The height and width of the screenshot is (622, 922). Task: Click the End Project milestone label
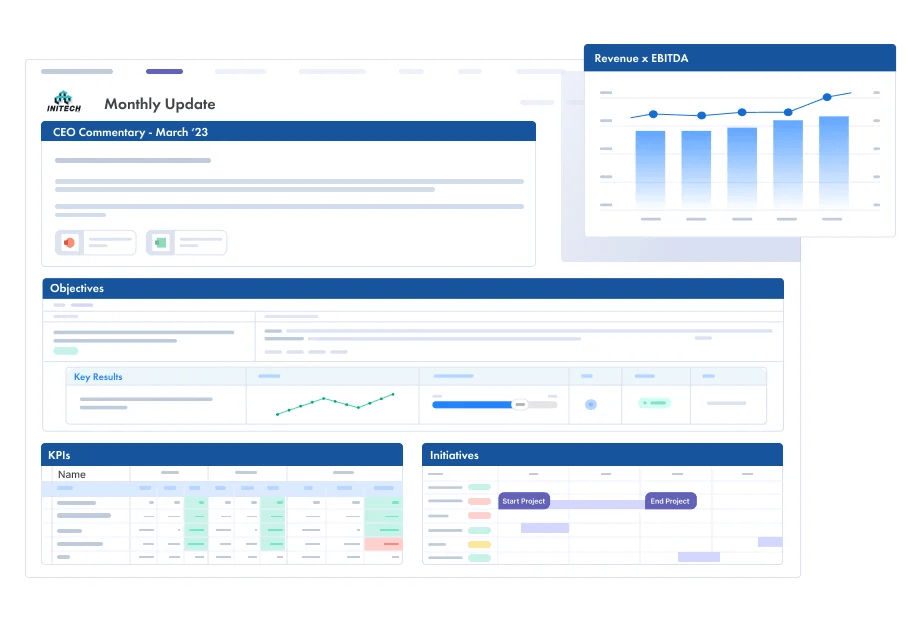pyautogui.click(x=670, y=500)
